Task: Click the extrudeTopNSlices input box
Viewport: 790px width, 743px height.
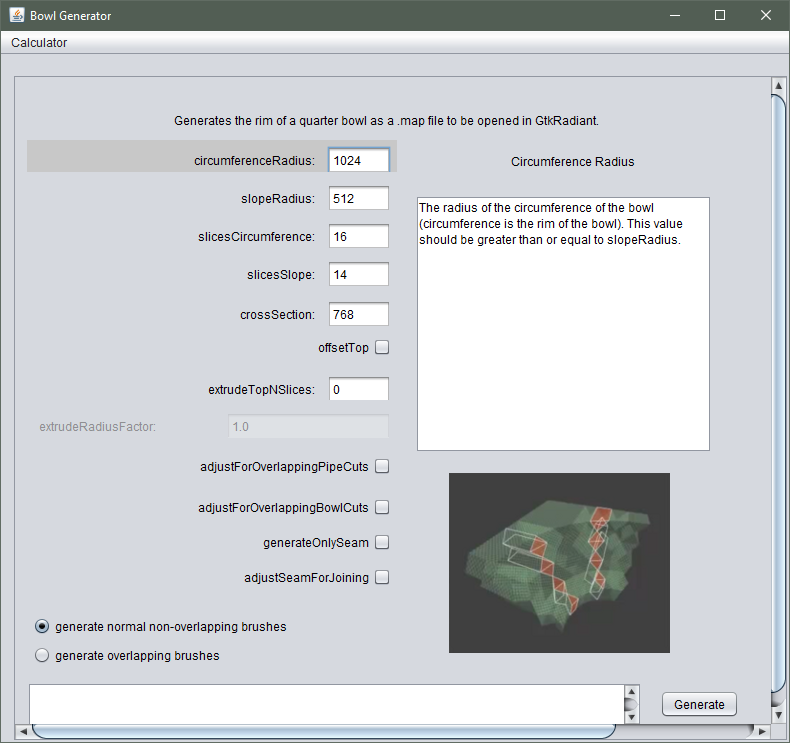Action: pos(359,389)
